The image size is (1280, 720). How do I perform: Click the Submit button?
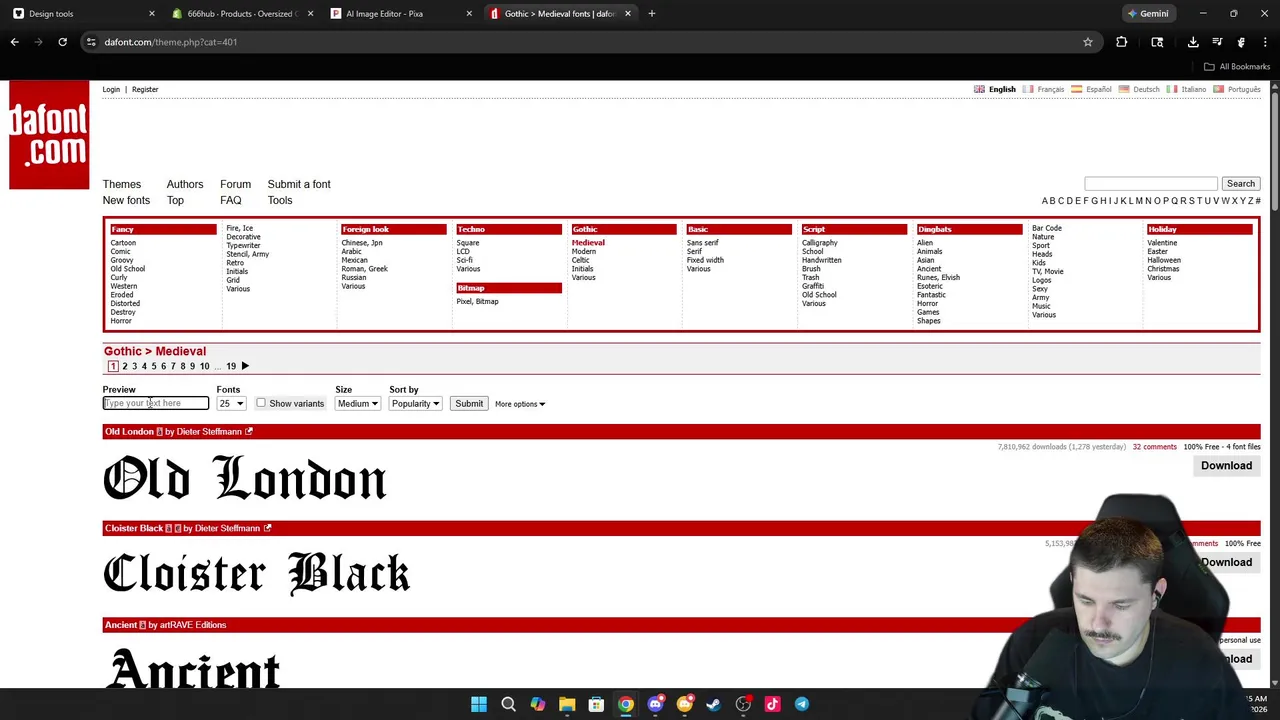point(469,403)
